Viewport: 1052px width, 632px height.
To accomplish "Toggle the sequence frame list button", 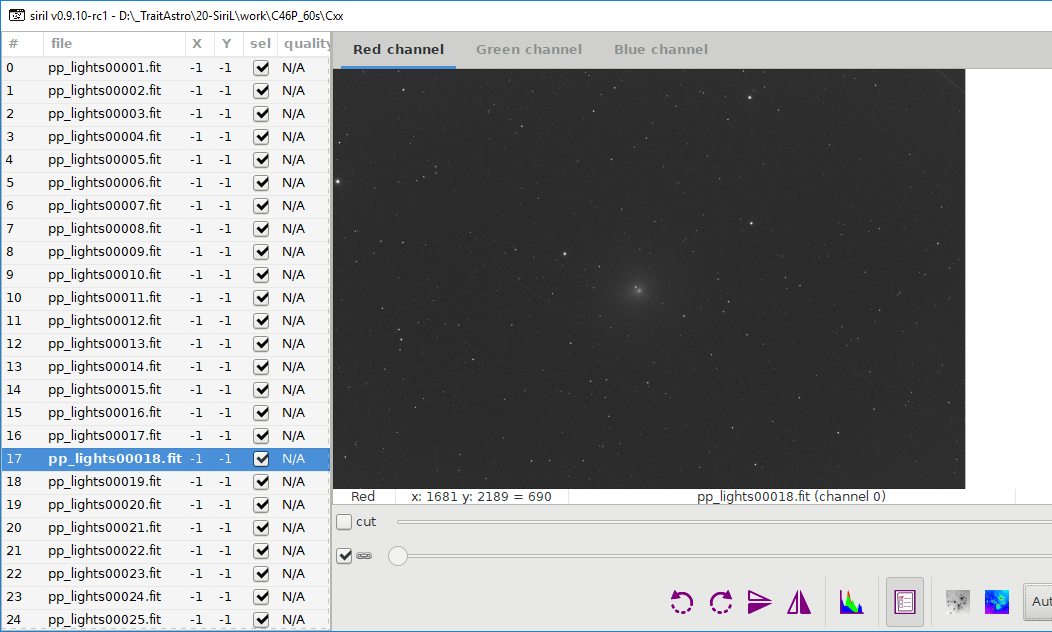I will [x=904, y=602].
